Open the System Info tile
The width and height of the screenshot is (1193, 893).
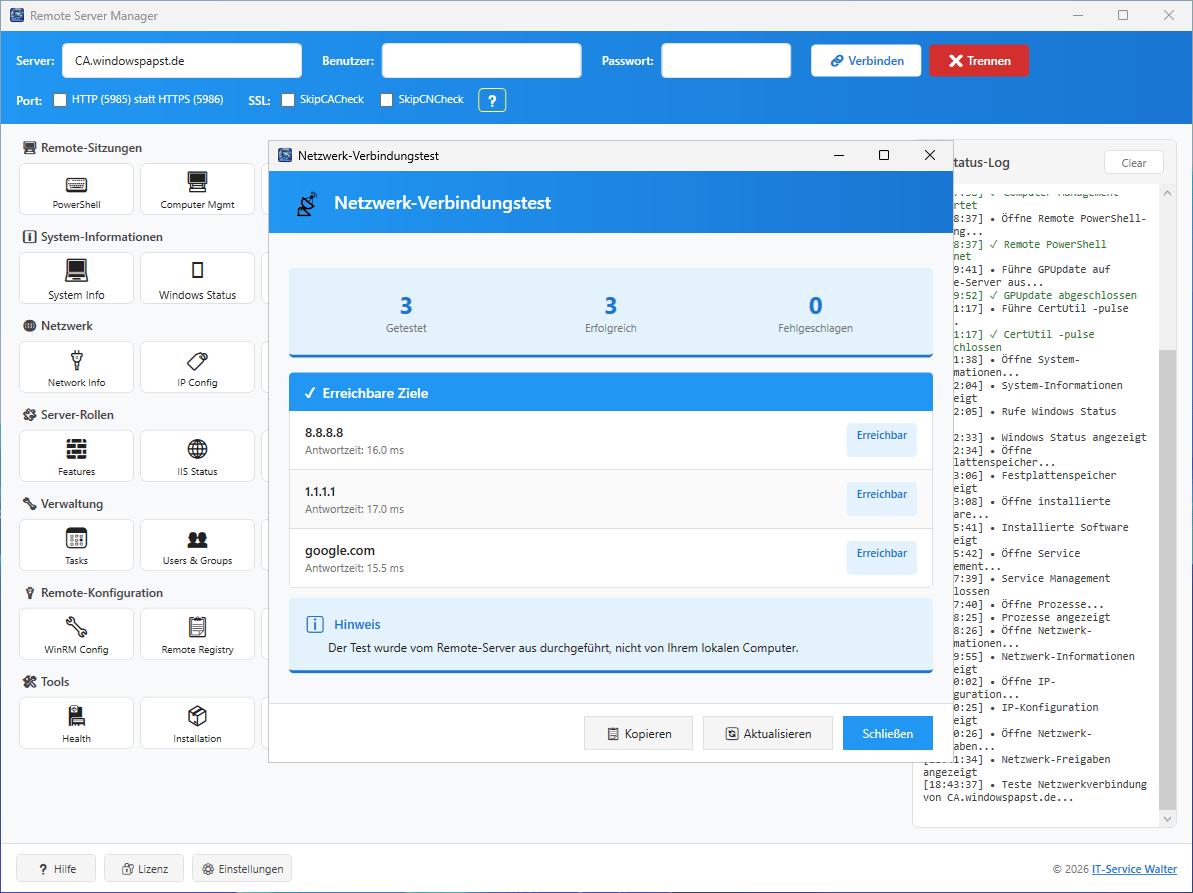pyautogui.click(x=76, y=278)
